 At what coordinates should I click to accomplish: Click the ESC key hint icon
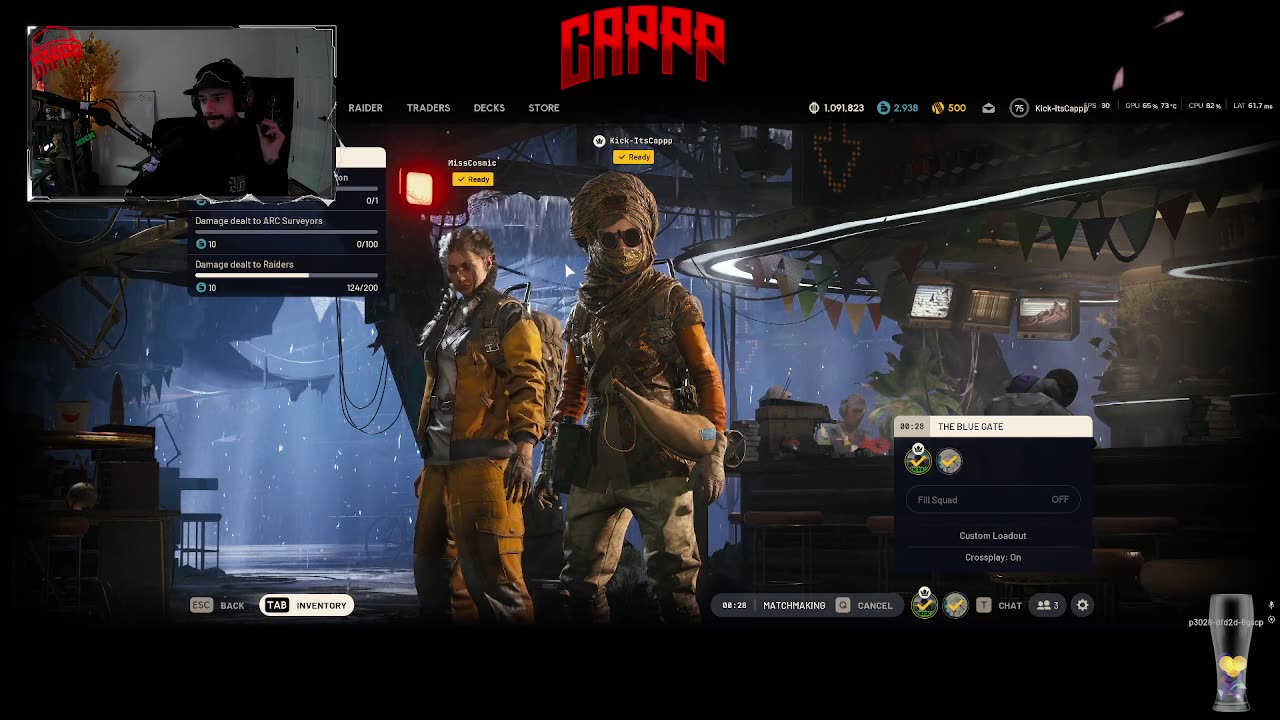point(201,605)
